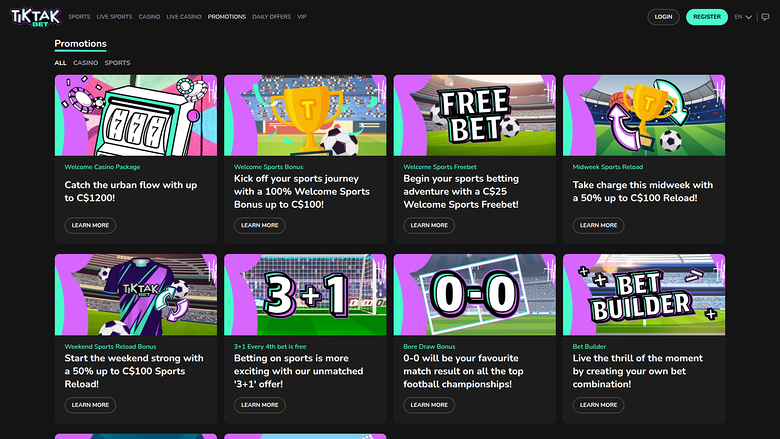This screenshot has height=439, width=780.
Task: Open the 3+1 promotion image
Action: [305, 294]
